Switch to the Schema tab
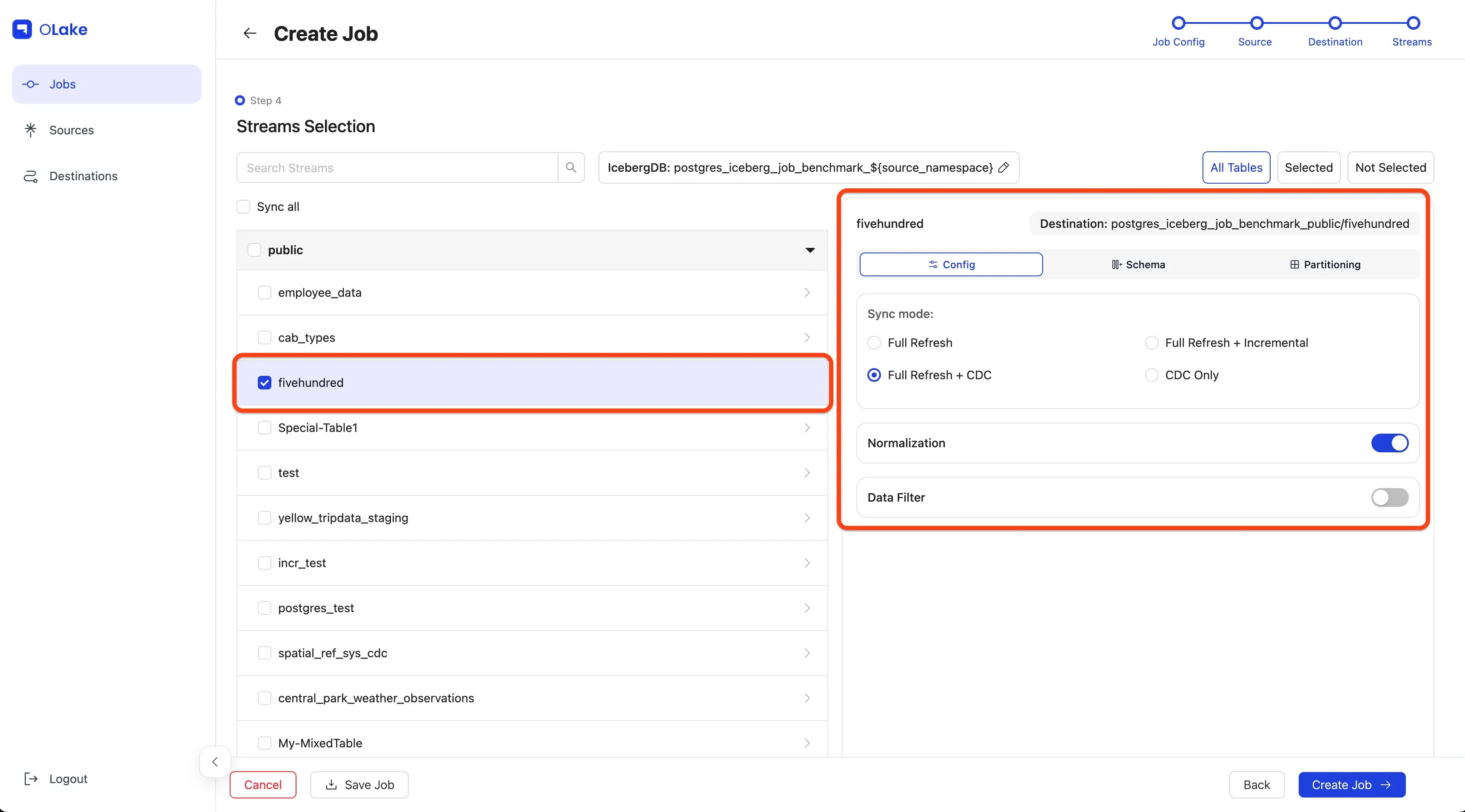 click(x=1138, y=265)
